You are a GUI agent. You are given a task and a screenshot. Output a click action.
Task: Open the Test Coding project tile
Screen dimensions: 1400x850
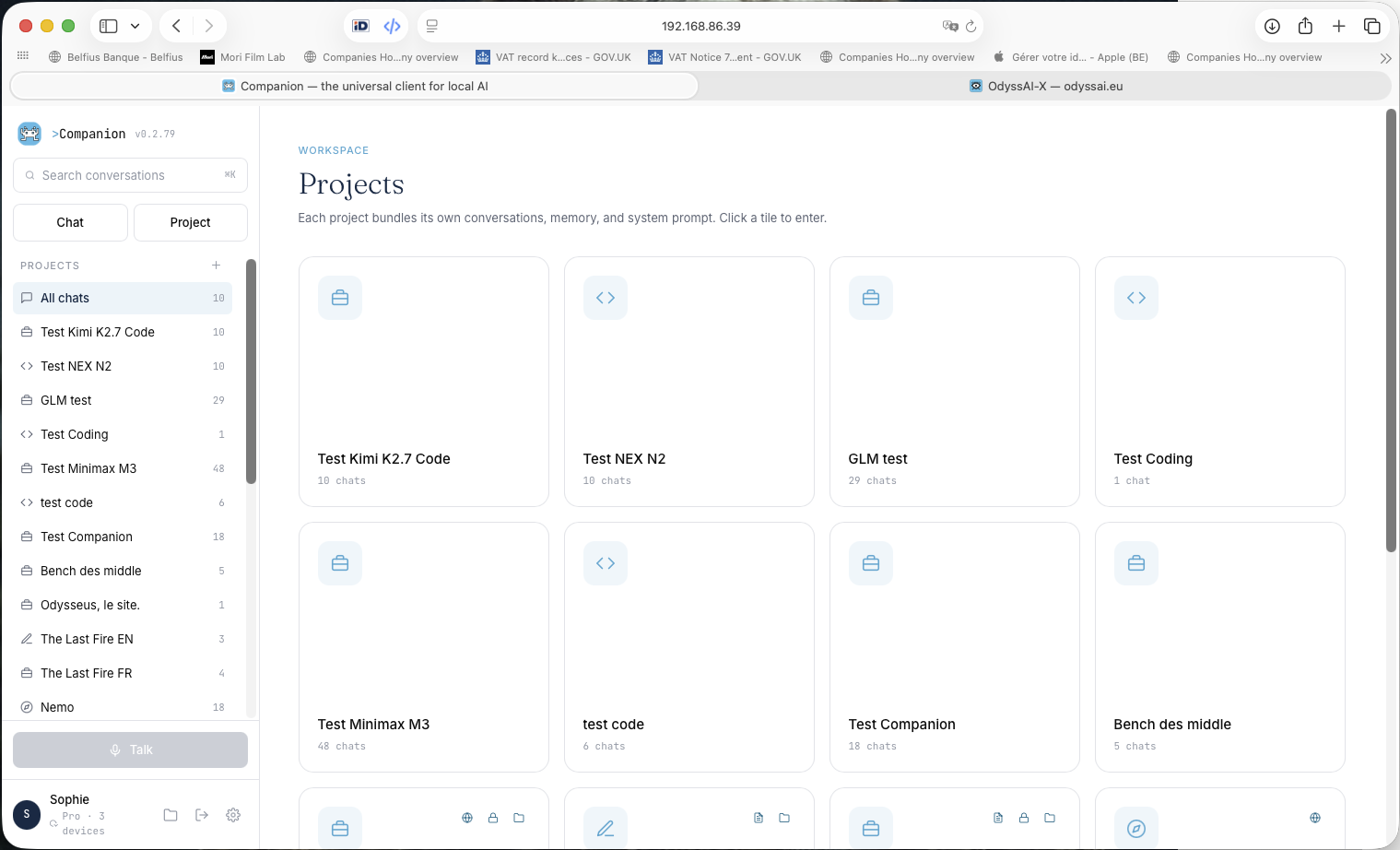point(1220,382)
